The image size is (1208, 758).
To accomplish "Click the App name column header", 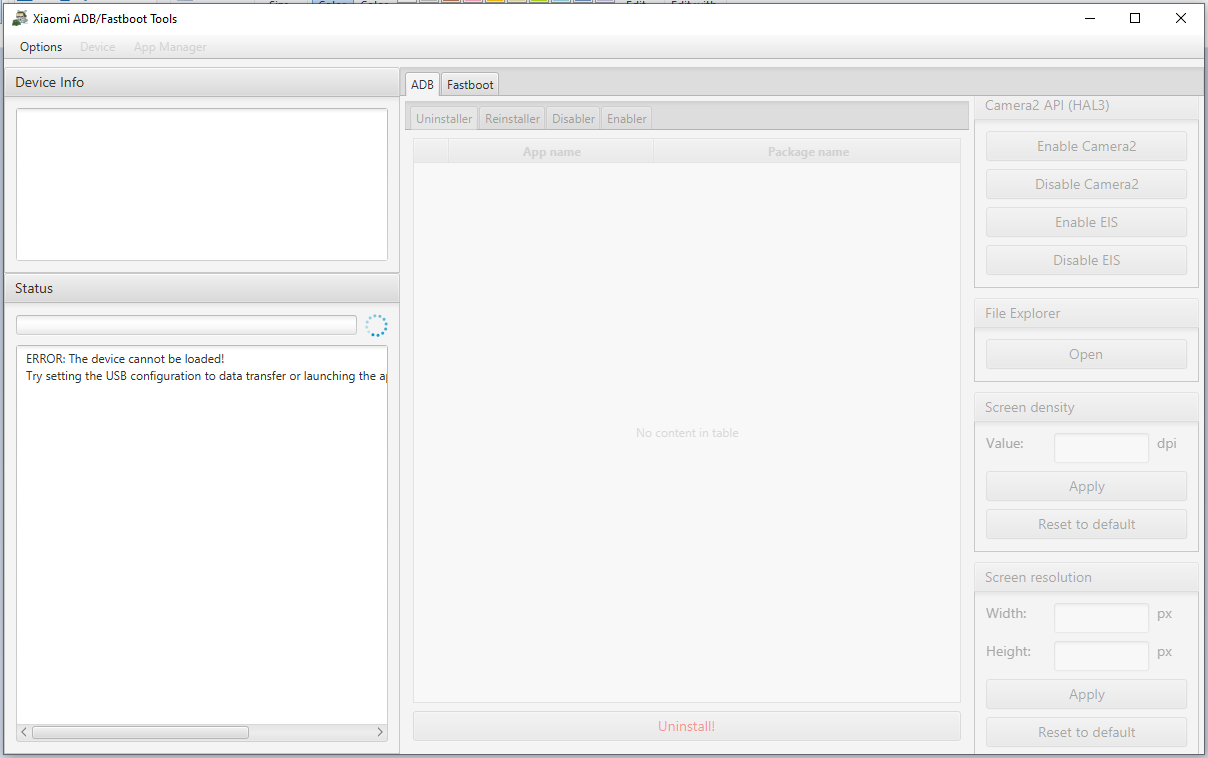I will pyautogui.click(x=551, y=152).
